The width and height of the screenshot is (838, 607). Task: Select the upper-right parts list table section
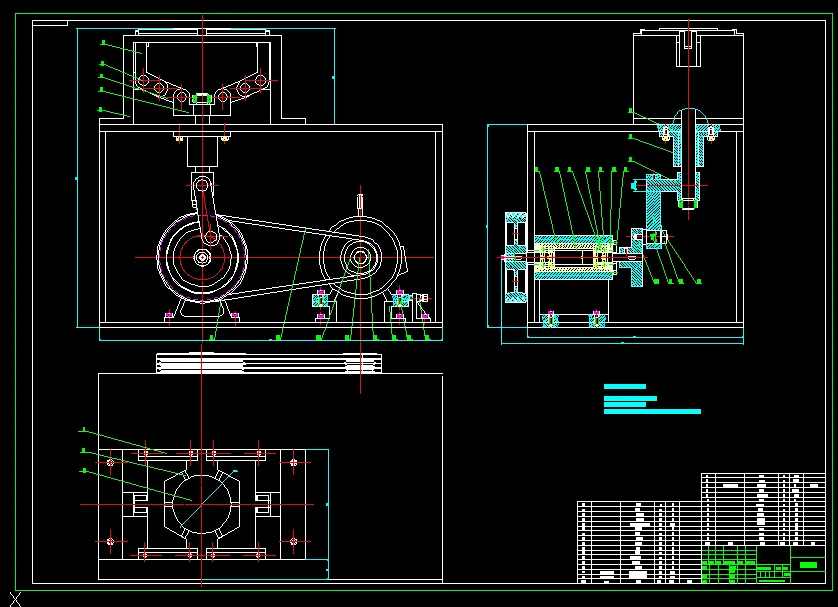pyautogui.click(x=763, y=509)
